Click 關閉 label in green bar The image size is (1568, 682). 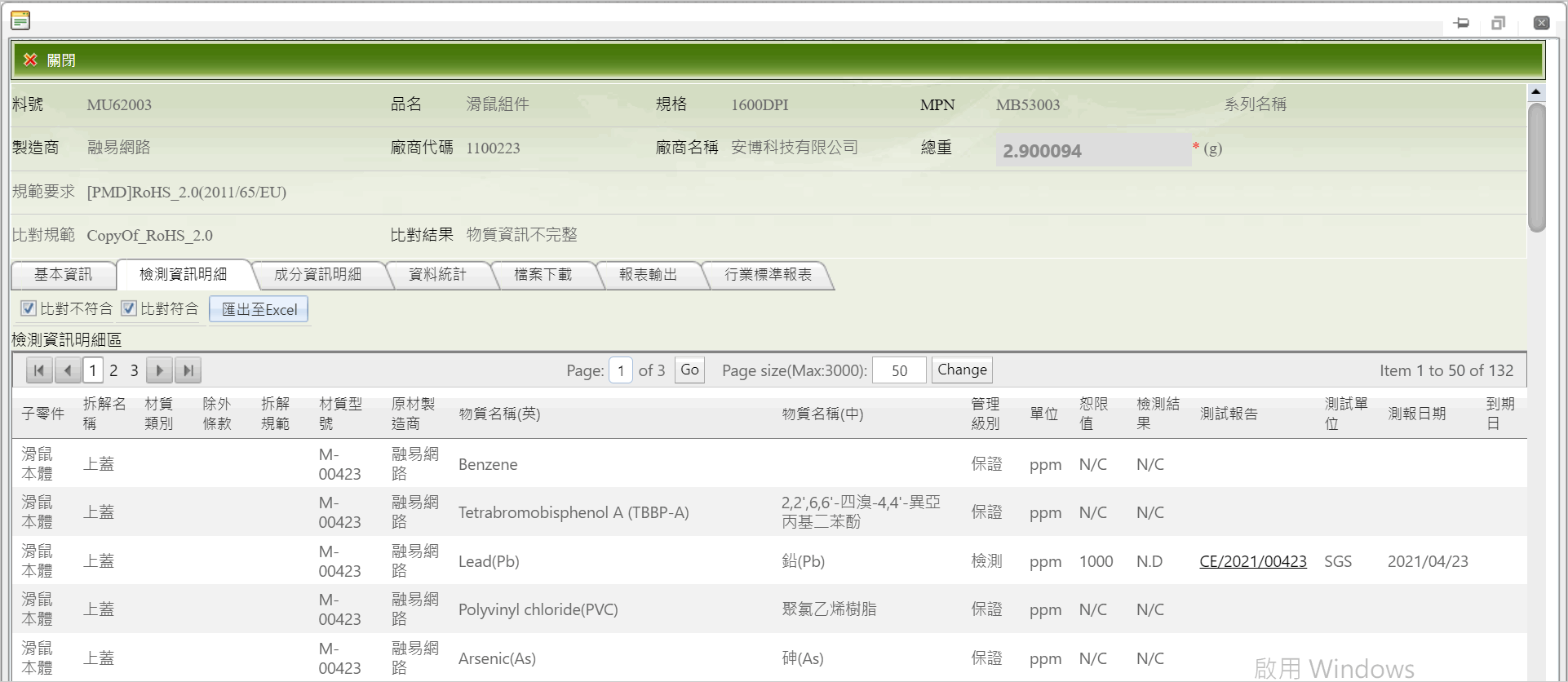tap(61, 60)
